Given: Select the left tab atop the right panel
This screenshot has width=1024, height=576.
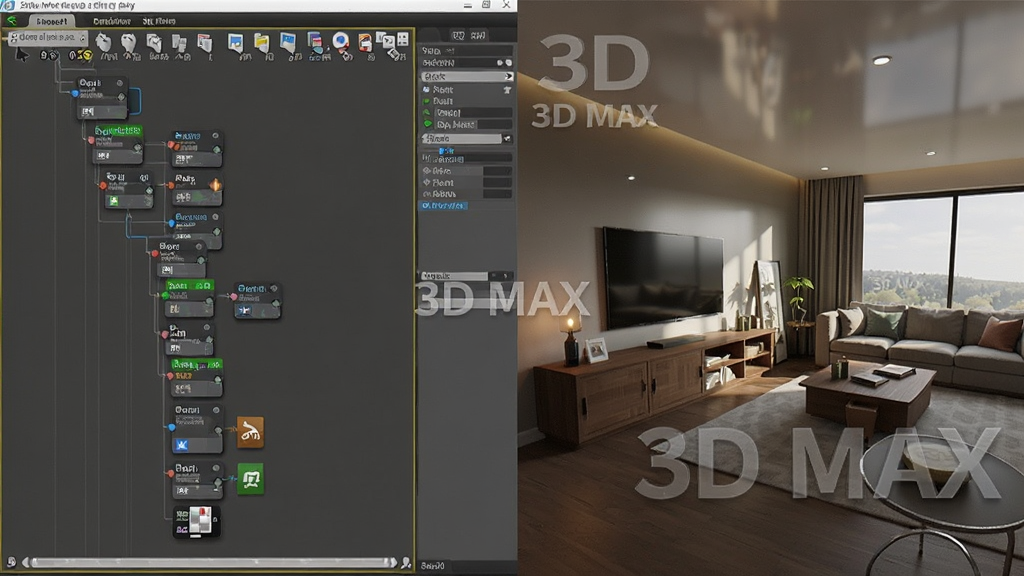Looking at the screenshot, I should tap(458, 35).
